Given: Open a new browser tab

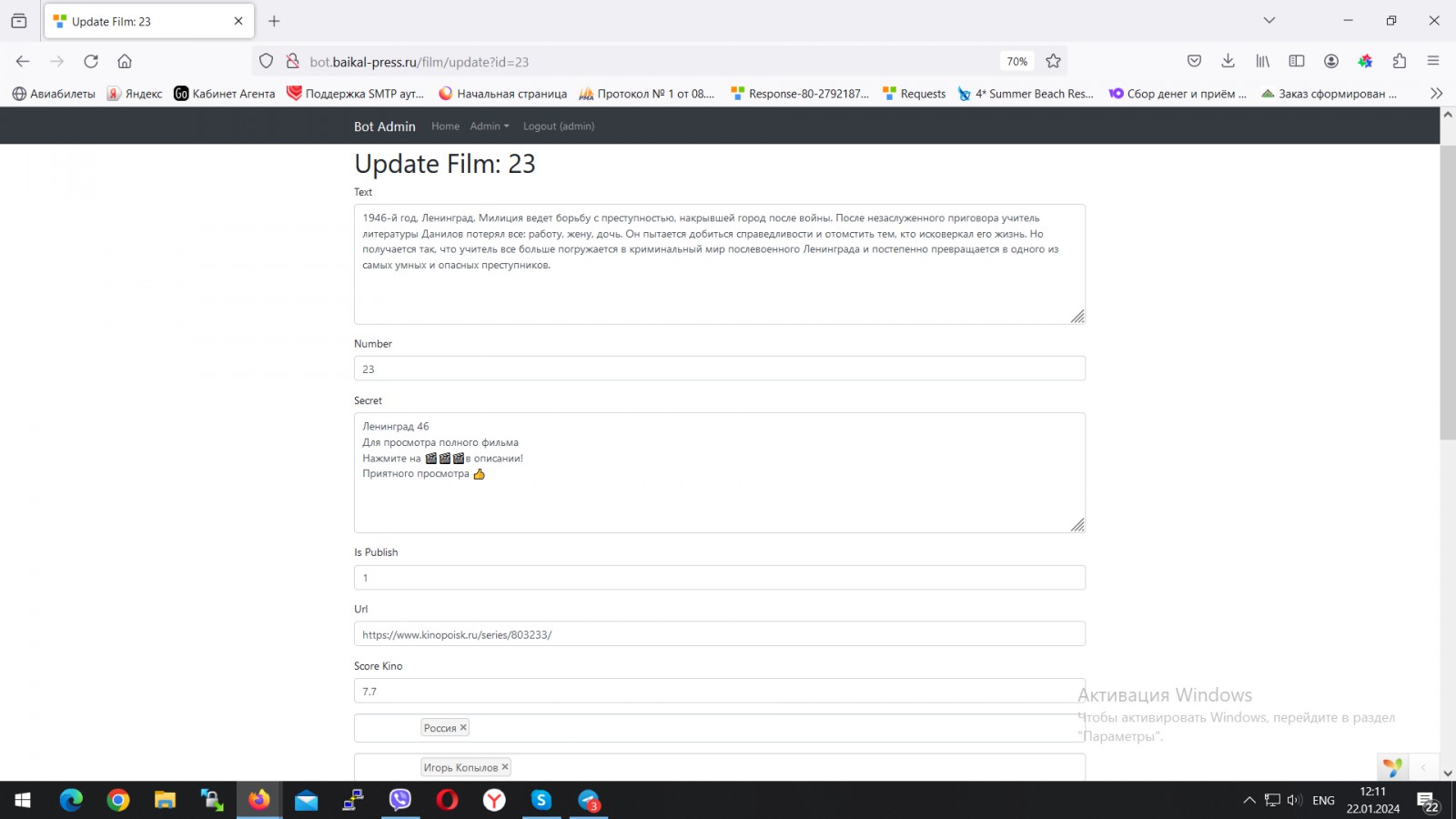Looking at the screenshot, I should pyautogui.click(x=274, y=21).
